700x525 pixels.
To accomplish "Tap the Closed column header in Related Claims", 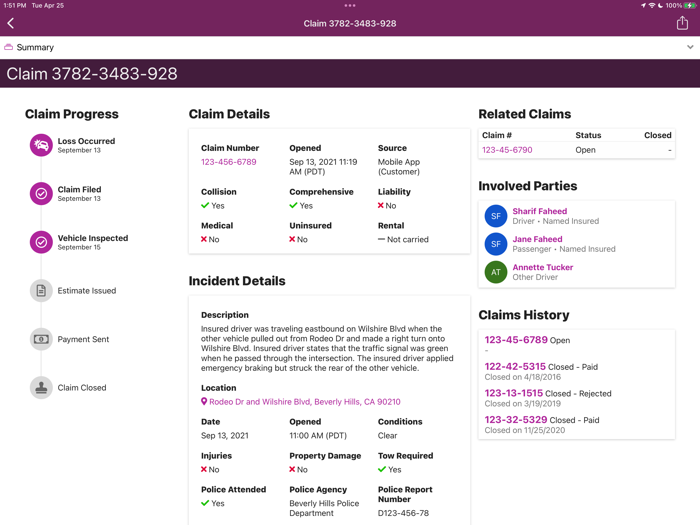I will tap(658, 135).
